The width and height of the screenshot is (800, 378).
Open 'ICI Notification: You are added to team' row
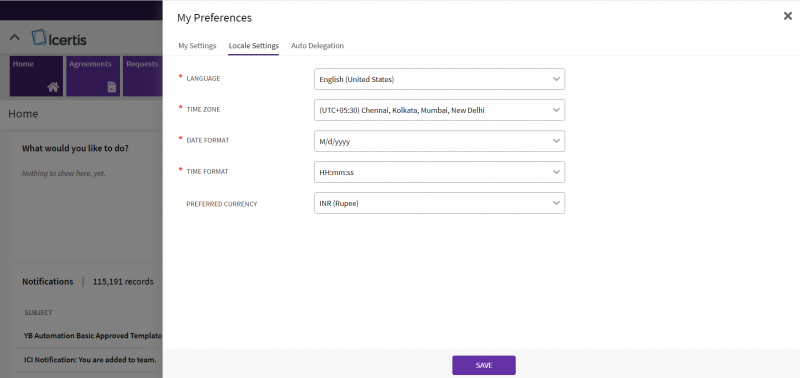(x=90, y=360)
